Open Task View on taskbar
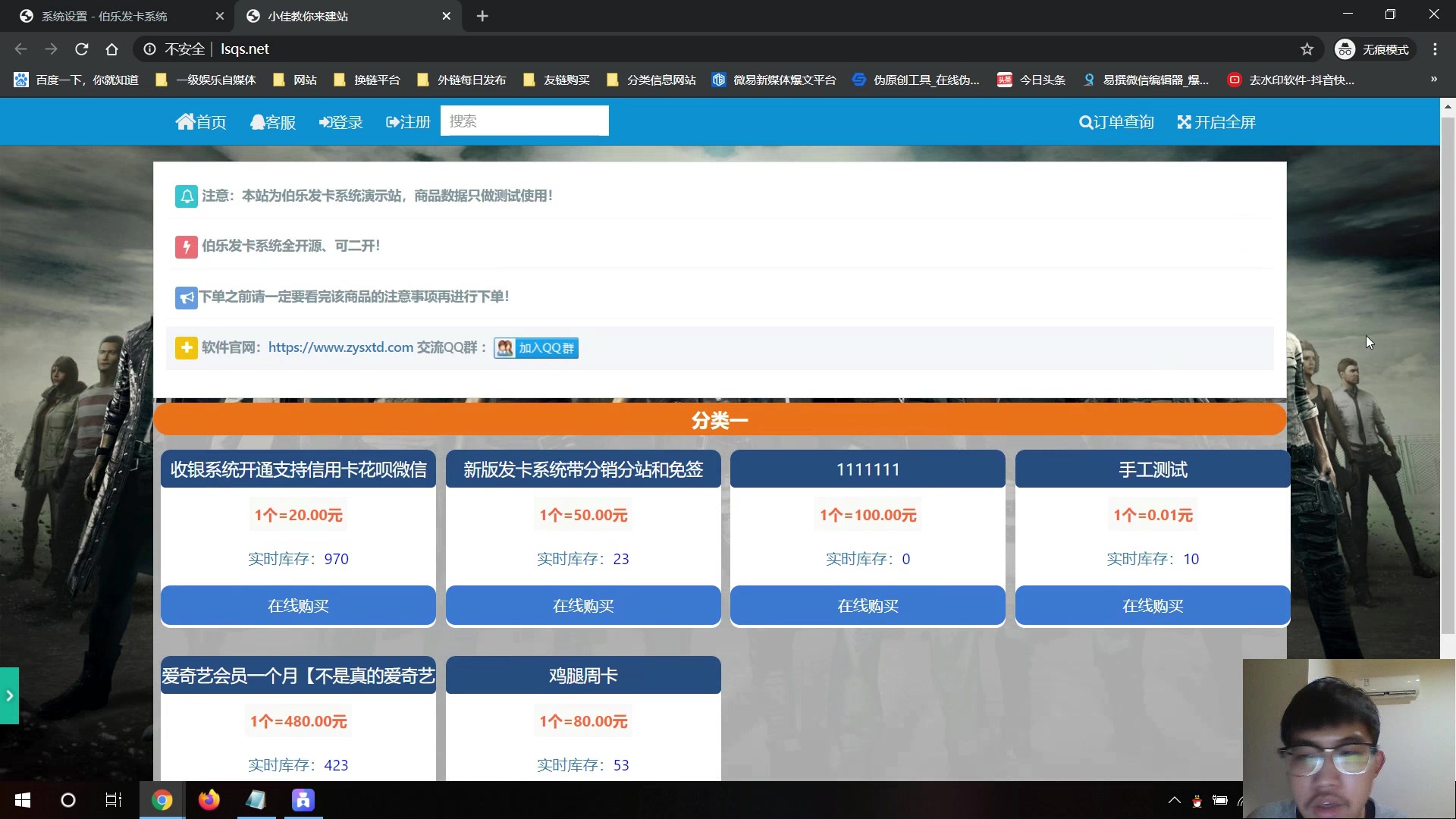Screen dimensions: 1456x819 114,800
